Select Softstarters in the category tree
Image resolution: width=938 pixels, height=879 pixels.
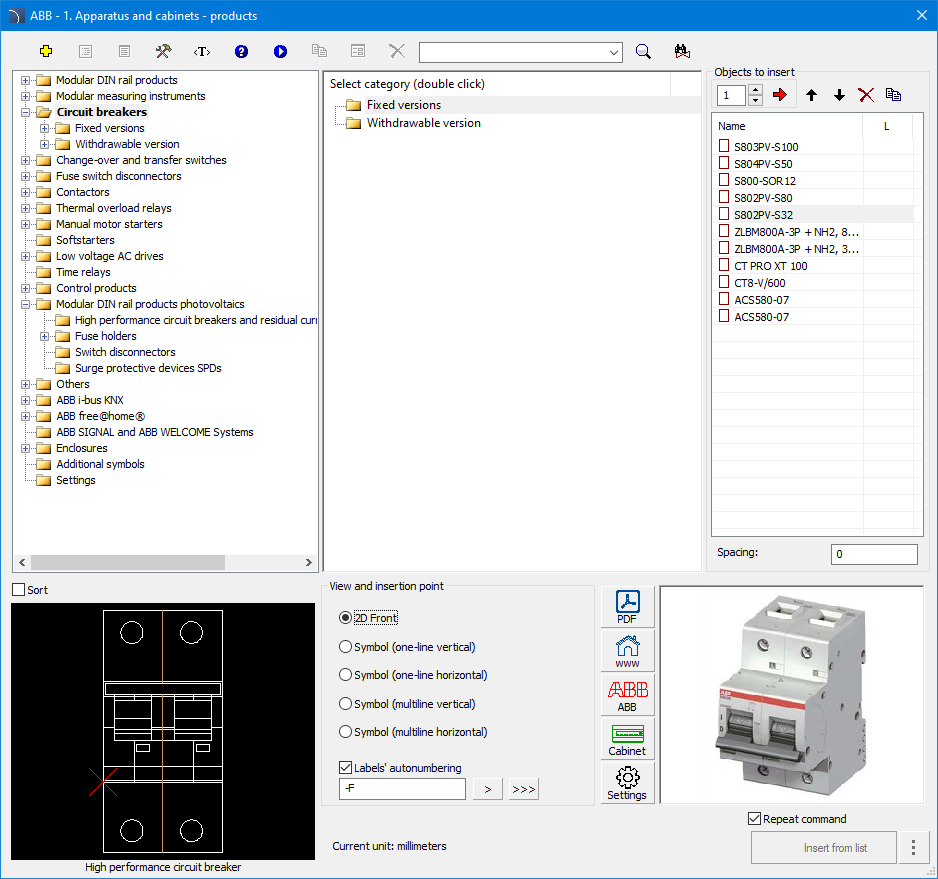tap(85, 240)
